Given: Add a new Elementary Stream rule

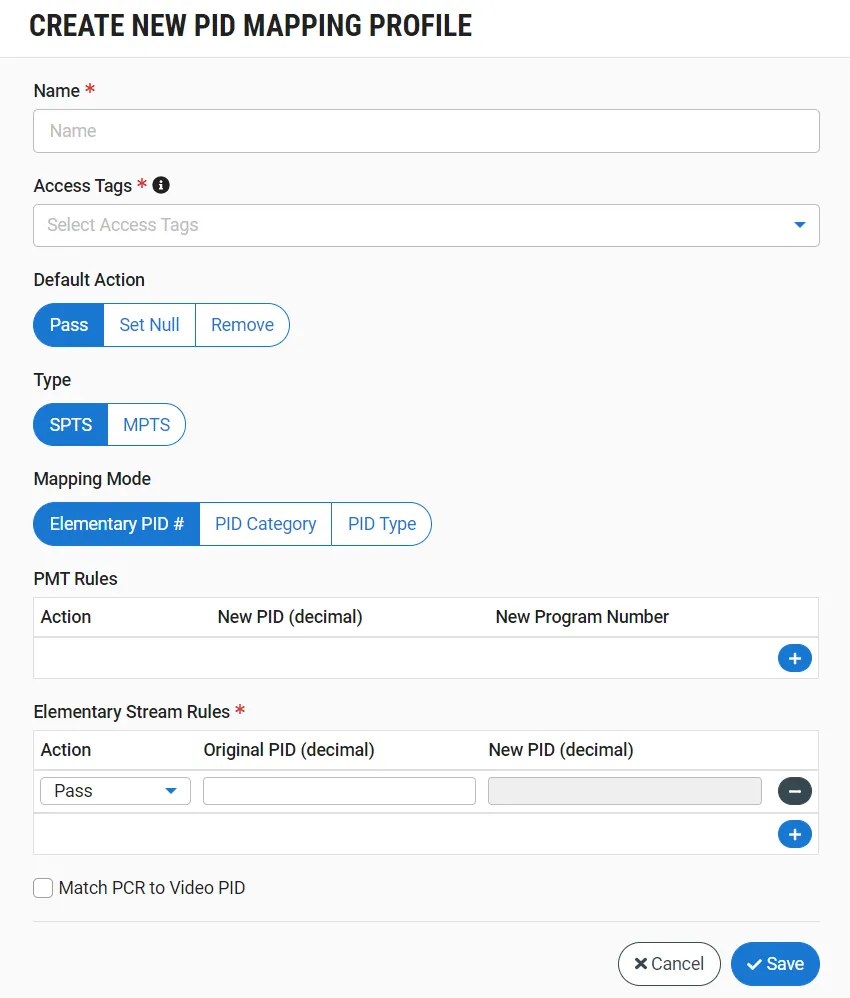Looking at the screenshot, I should pyautogui.click(x=795, y=834).
